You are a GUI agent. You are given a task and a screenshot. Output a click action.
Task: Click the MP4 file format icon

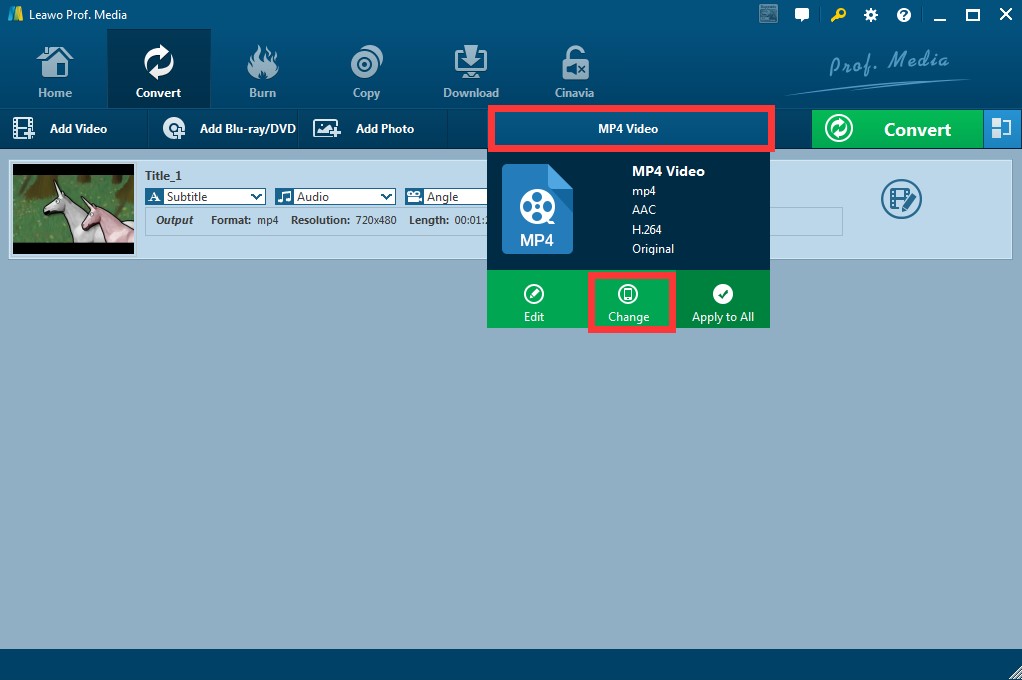pyautogui.click(x=537, y=209)
